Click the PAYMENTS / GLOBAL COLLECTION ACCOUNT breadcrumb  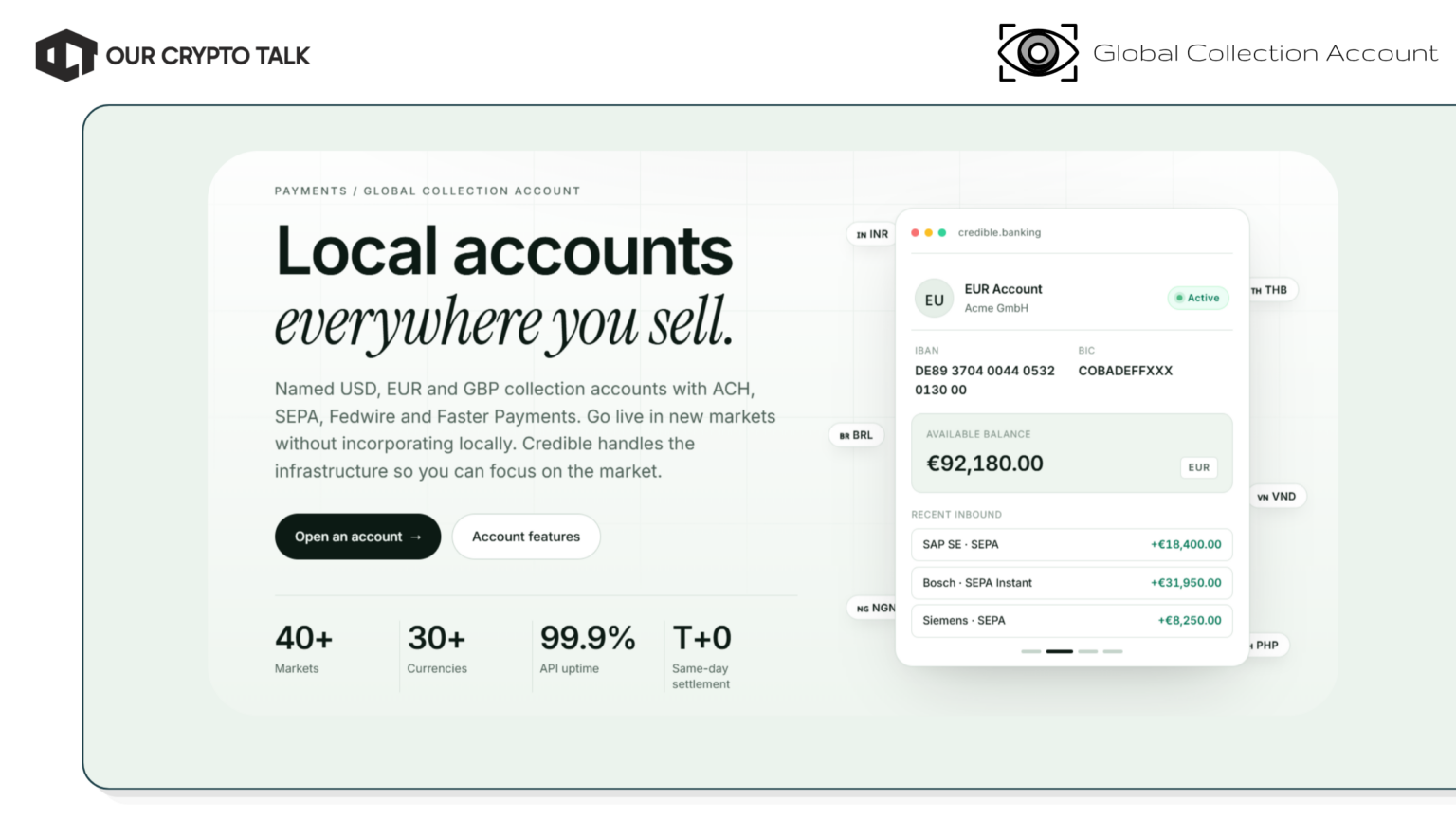click(428, 191)
